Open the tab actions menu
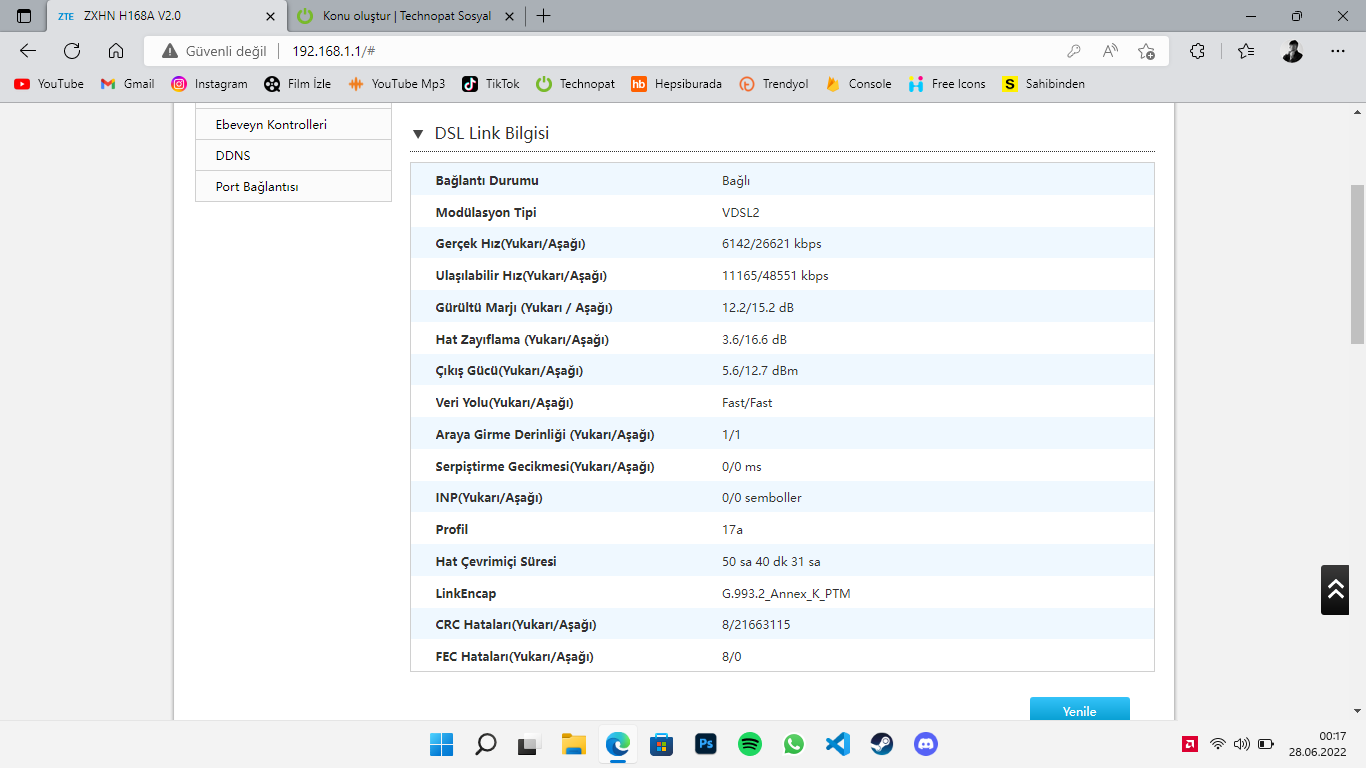Image resolution: width=1366 pixels, height=768 pixels. [24, 16]
